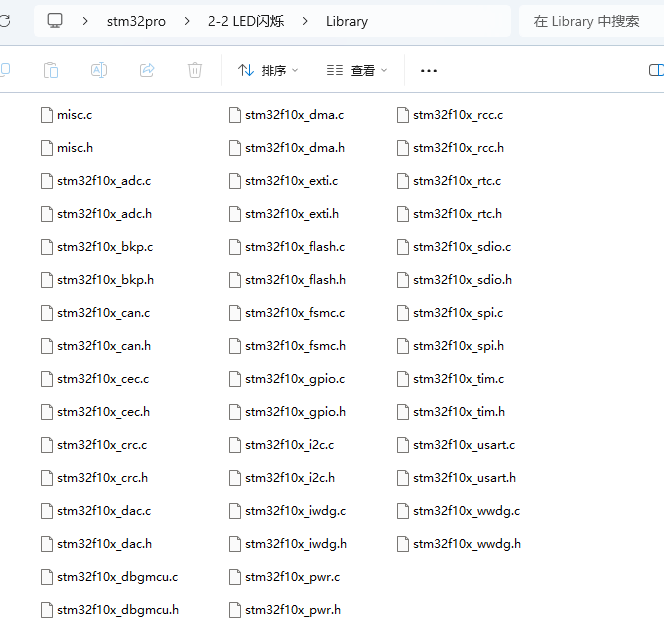Click the Share toolbar icon
Viewport: 664px width, 632px height.
point(147,70)
